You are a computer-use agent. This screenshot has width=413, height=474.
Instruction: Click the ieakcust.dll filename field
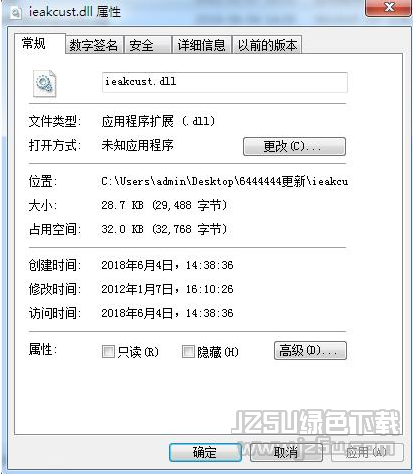(x=225, y=82)
